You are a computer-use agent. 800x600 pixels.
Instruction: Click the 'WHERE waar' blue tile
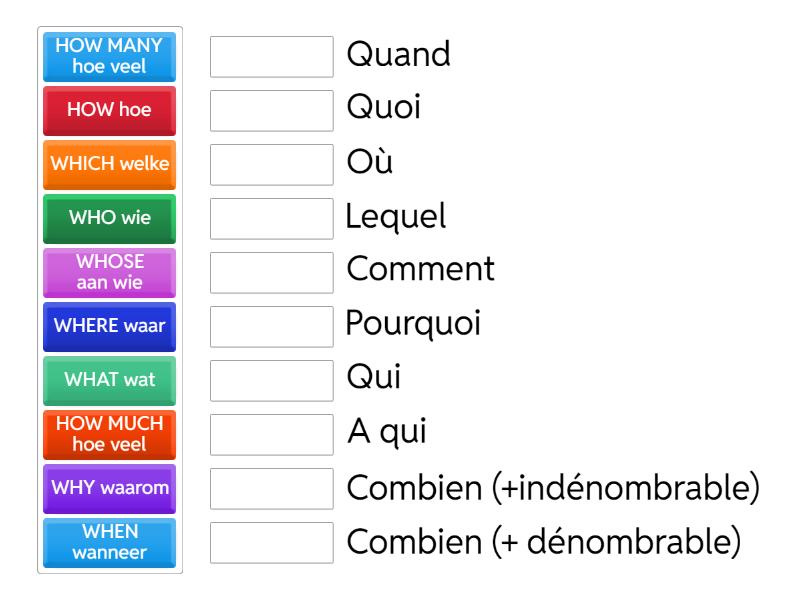(109, 326)
